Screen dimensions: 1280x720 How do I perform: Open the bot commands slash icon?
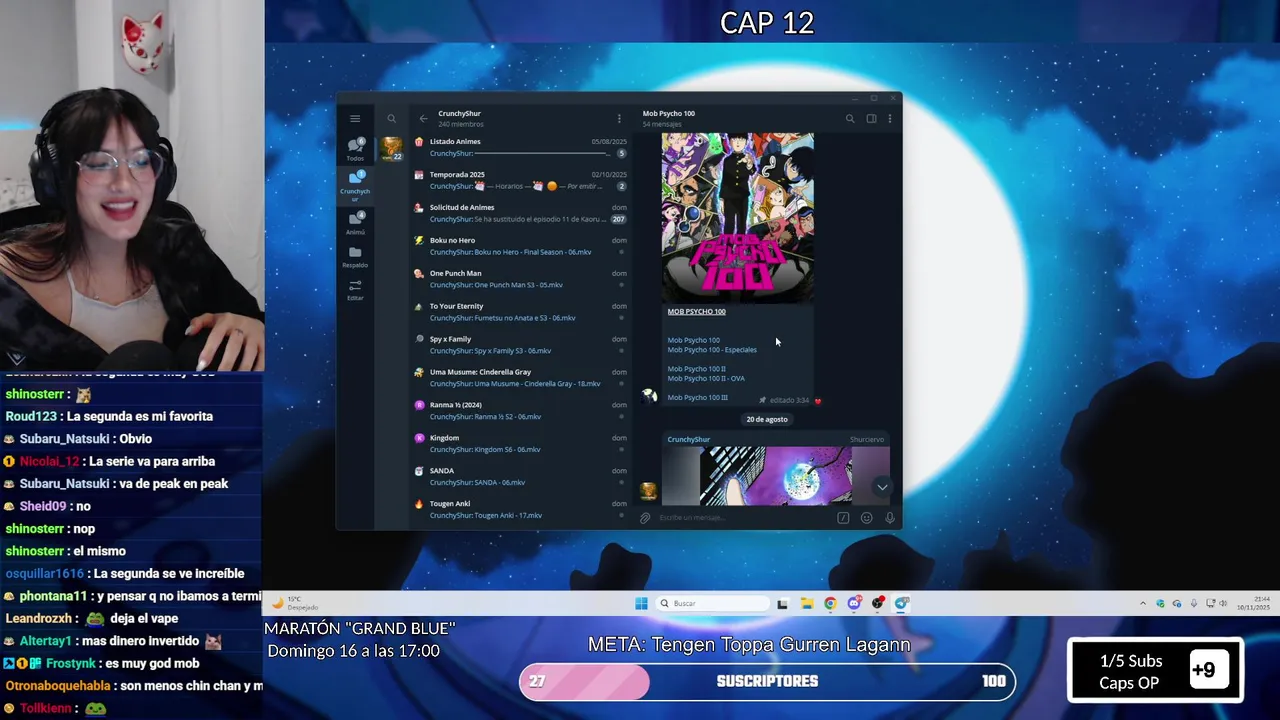[843, 518]
